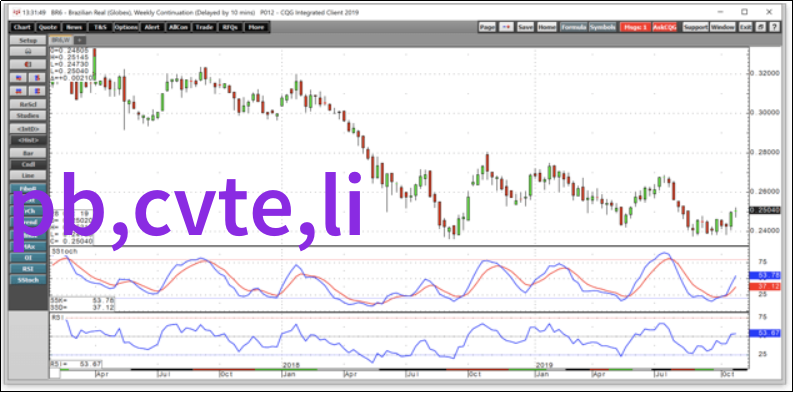The image size is (794, 393).
Task: Click the plus icon to add chart tab
Action: point(80,40)
